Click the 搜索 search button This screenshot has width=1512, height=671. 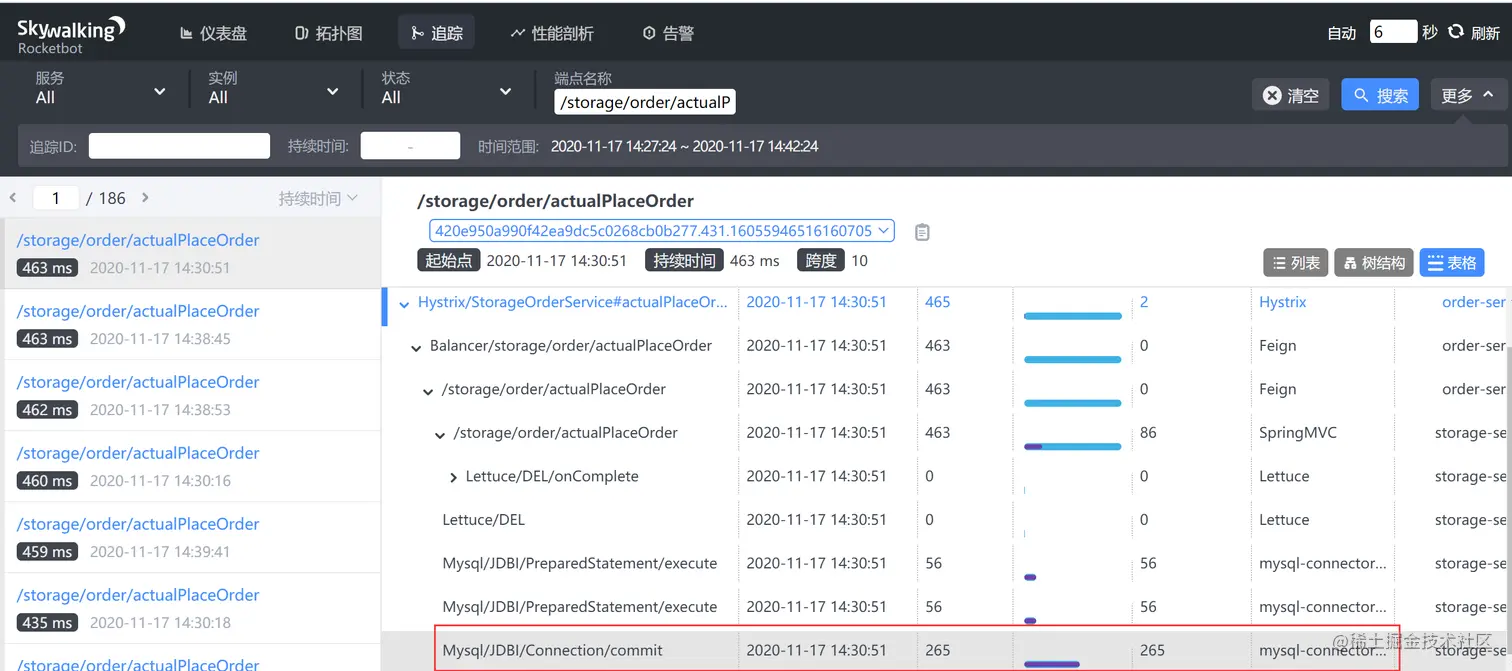pyautogui.click(x=1380, y=95)
